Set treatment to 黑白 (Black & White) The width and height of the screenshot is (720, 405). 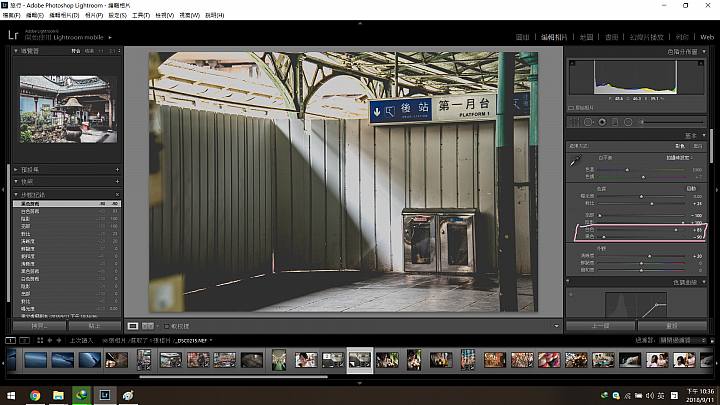point(698,146)
